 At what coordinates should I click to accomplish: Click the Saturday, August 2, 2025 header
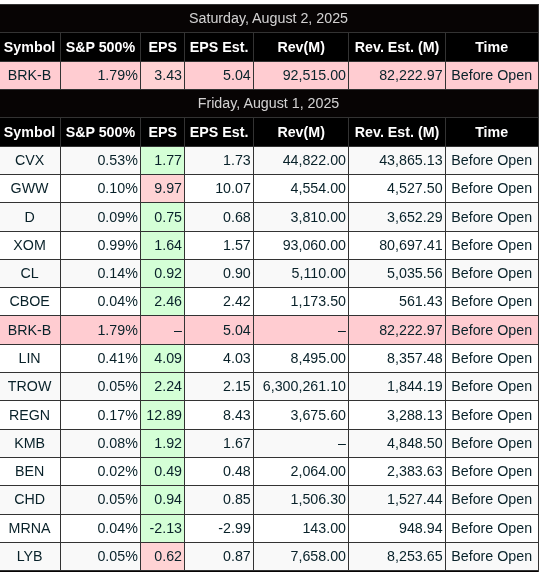pos(268,18)
